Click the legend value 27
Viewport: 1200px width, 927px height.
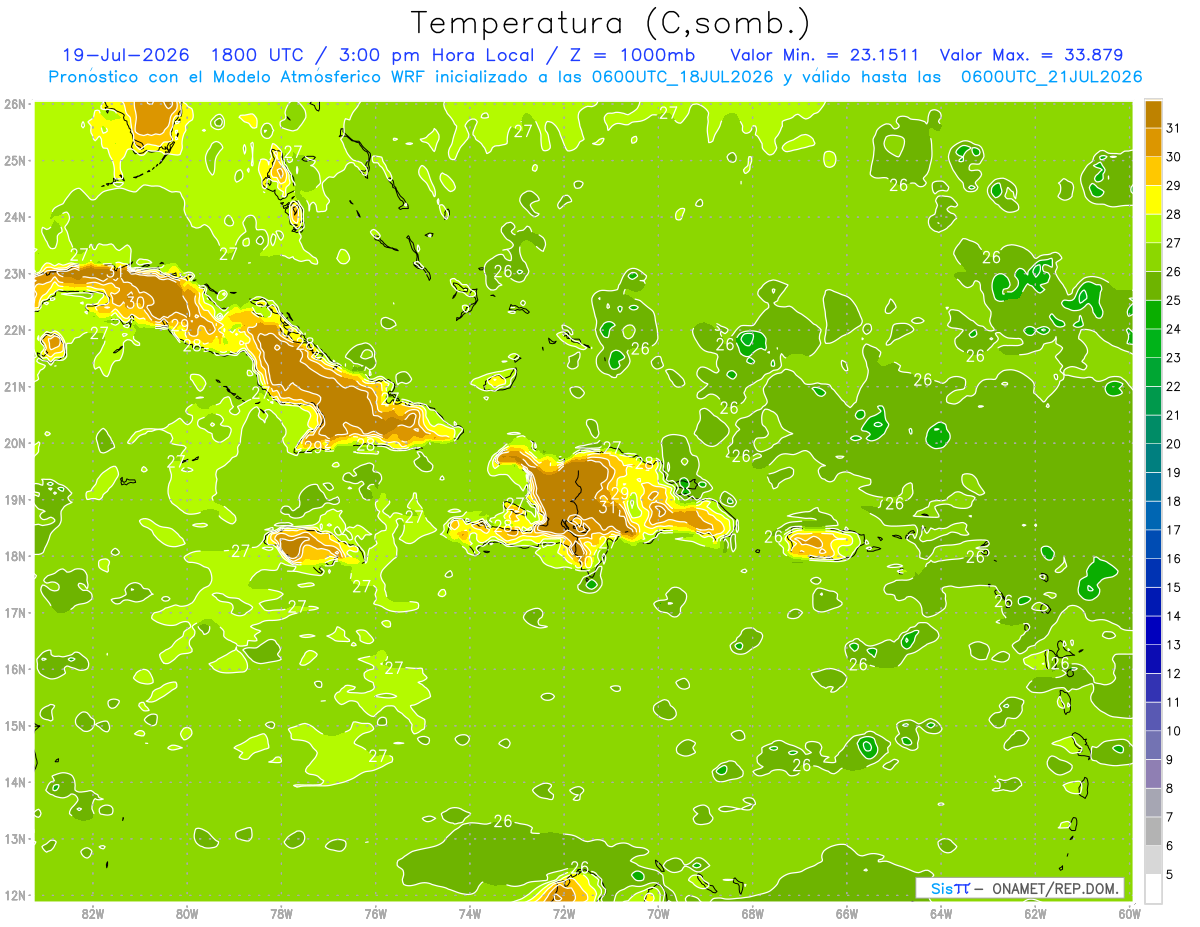pos(1175,243)
